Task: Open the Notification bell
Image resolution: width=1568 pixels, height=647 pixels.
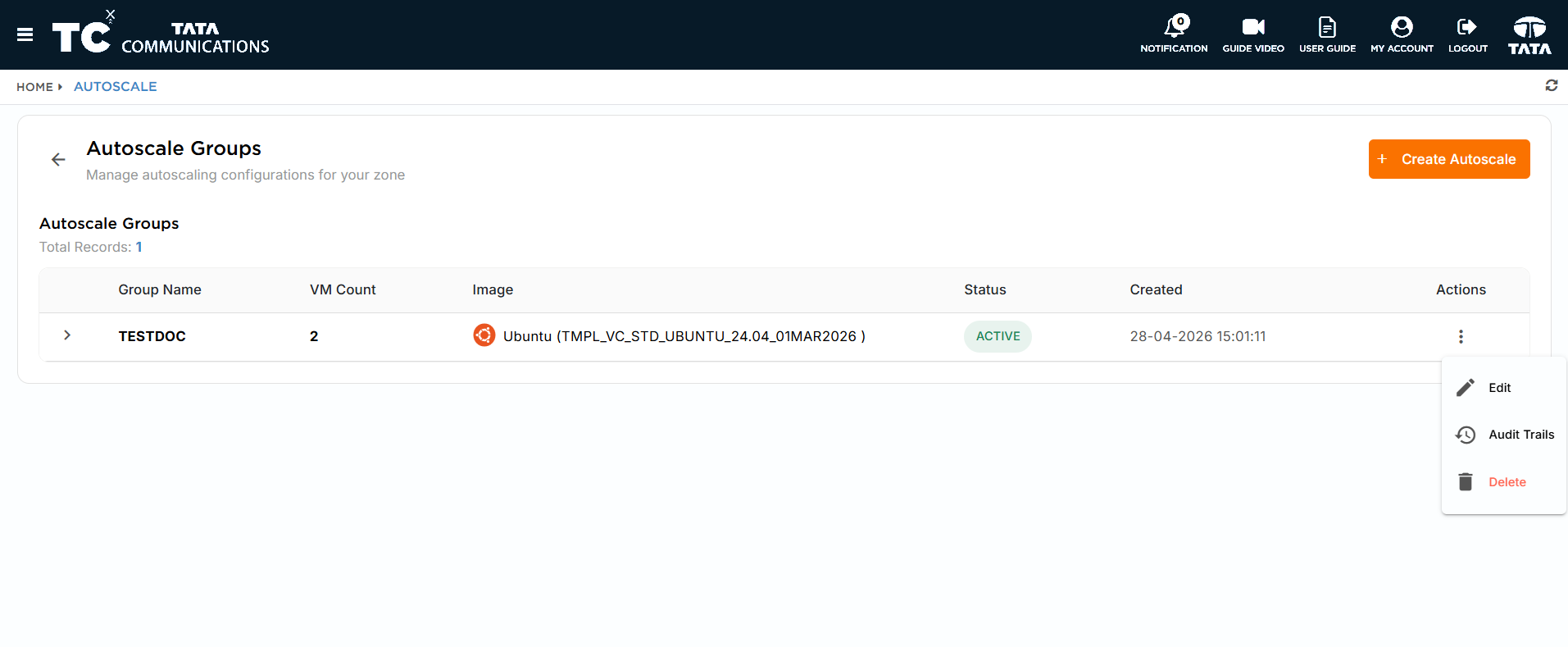Action: point(1174,34)
